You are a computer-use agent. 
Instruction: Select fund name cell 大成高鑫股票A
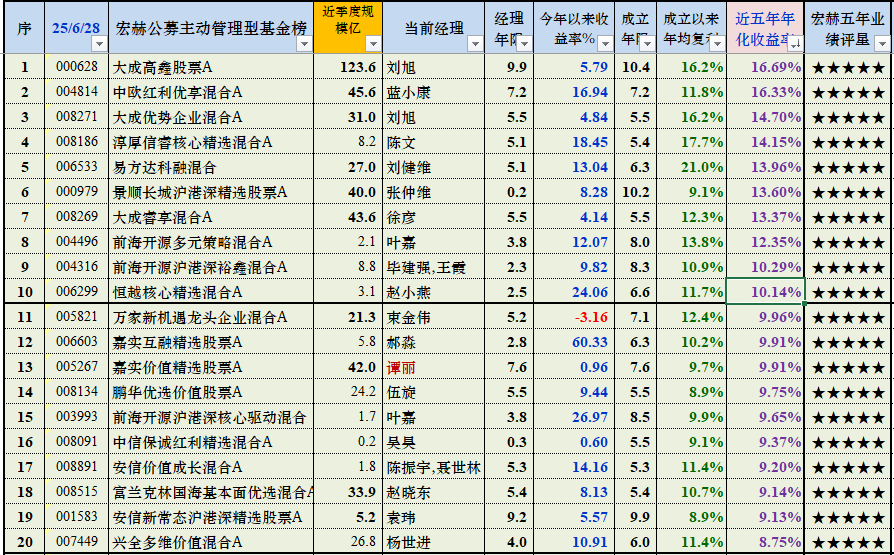(x=211, y=67)
